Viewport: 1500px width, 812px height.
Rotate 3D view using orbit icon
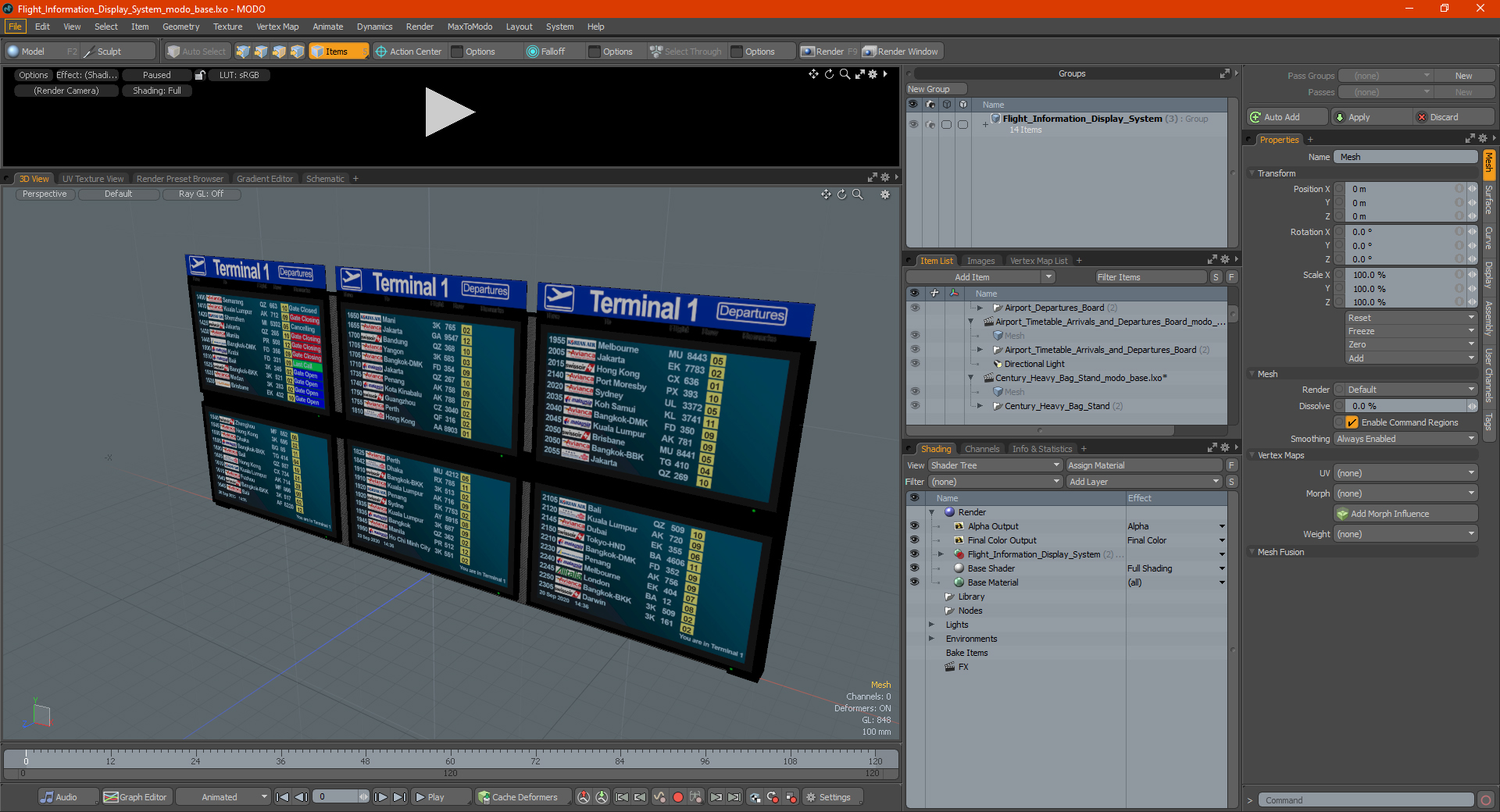click(841, 194)
